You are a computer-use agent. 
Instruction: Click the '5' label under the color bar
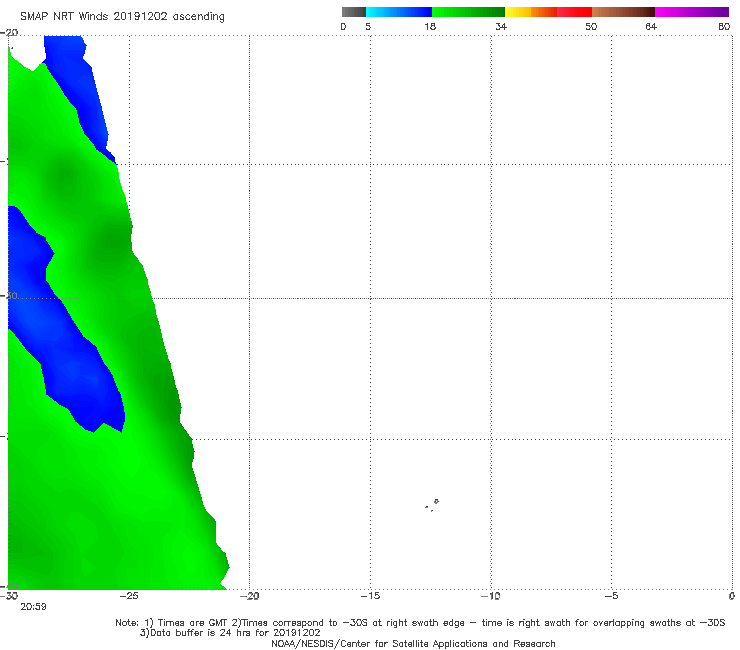(x=368, y=27)
